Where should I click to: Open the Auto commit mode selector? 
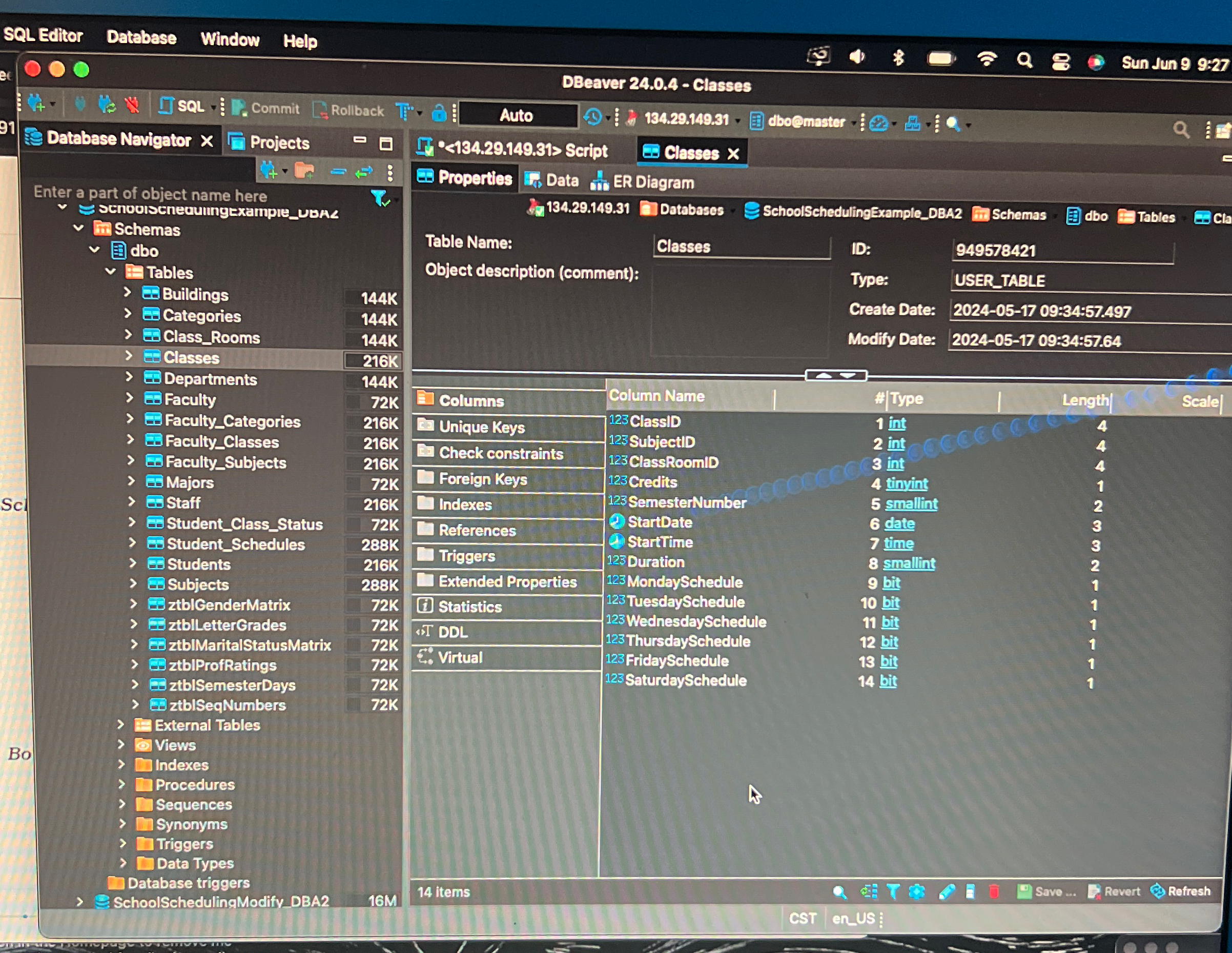pyautogui.click(x=517, y=116)
